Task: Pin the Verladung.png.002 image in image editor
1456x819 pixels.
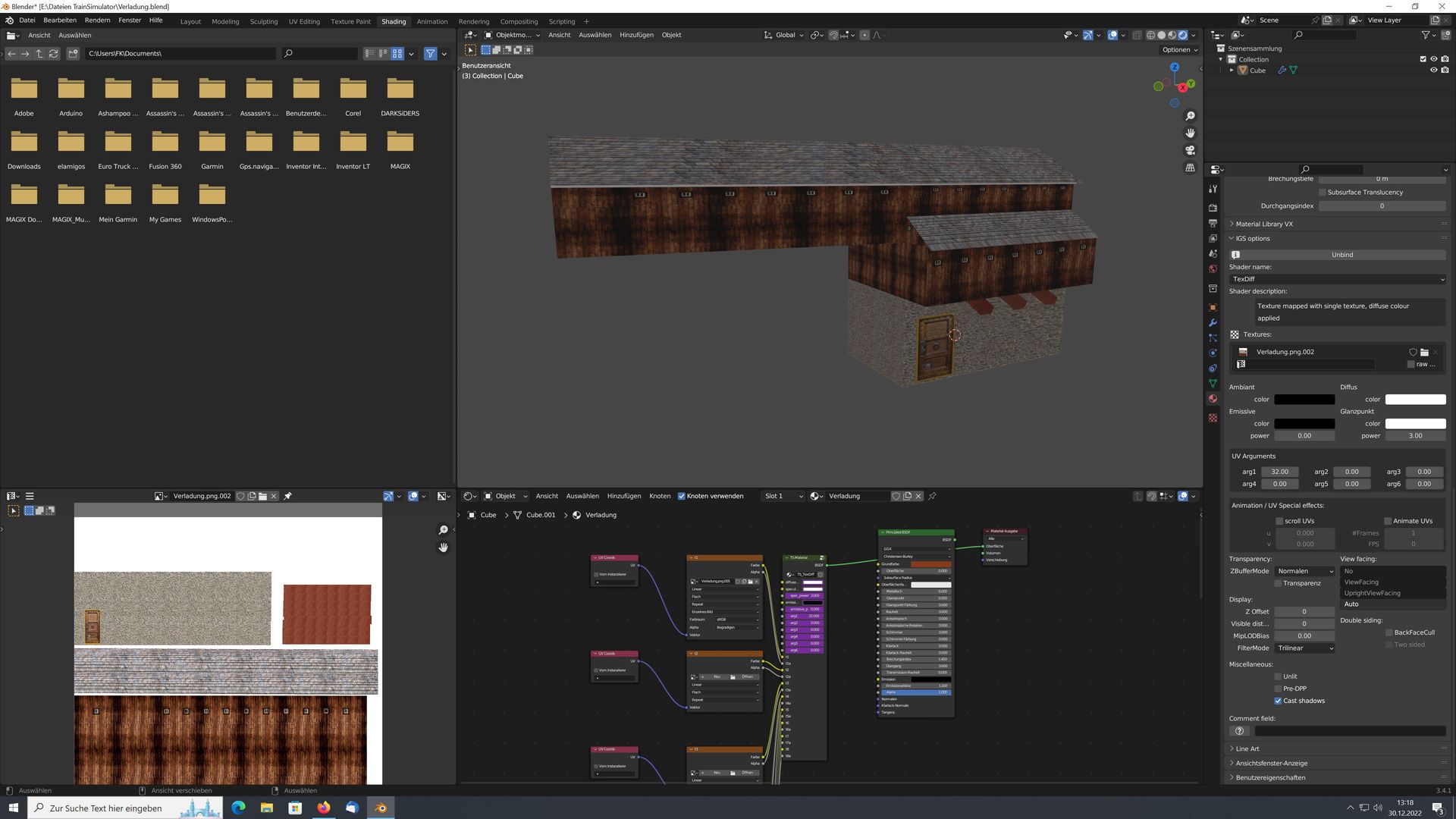Action: 287,497
